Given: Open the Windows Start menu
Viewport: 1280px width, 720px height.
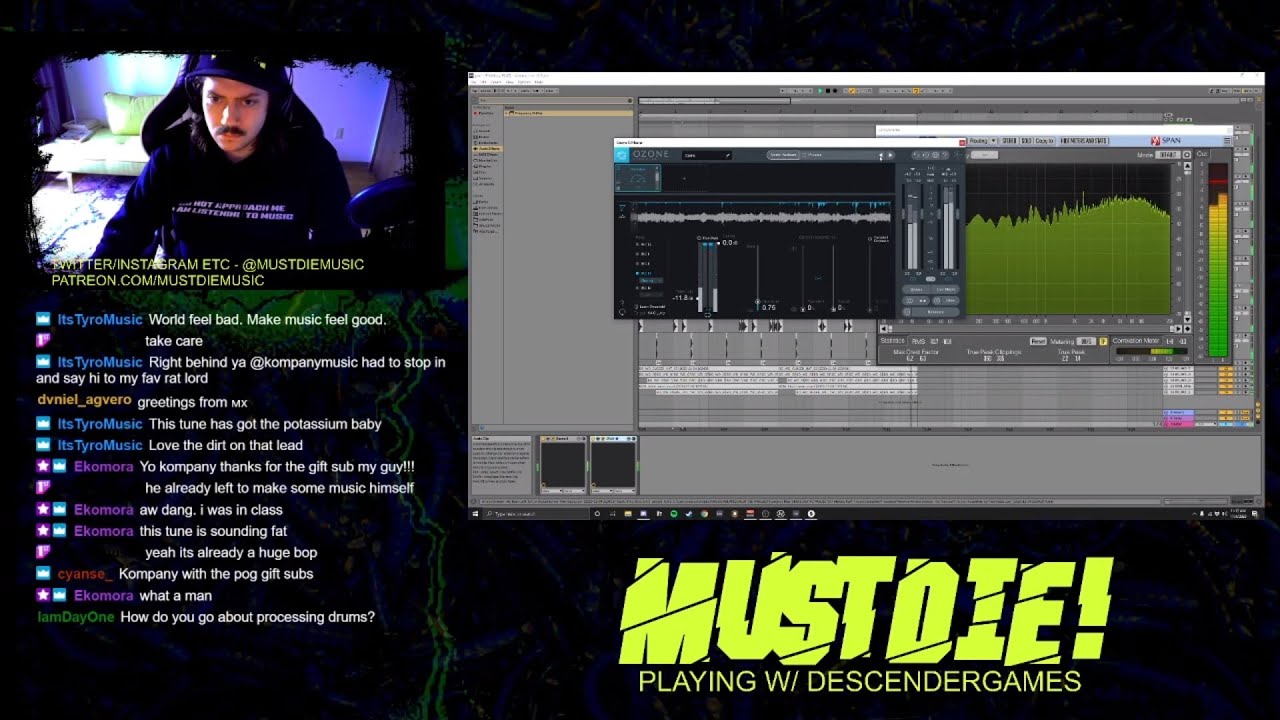Looking at the screenshot, I should tap(475, 514).
